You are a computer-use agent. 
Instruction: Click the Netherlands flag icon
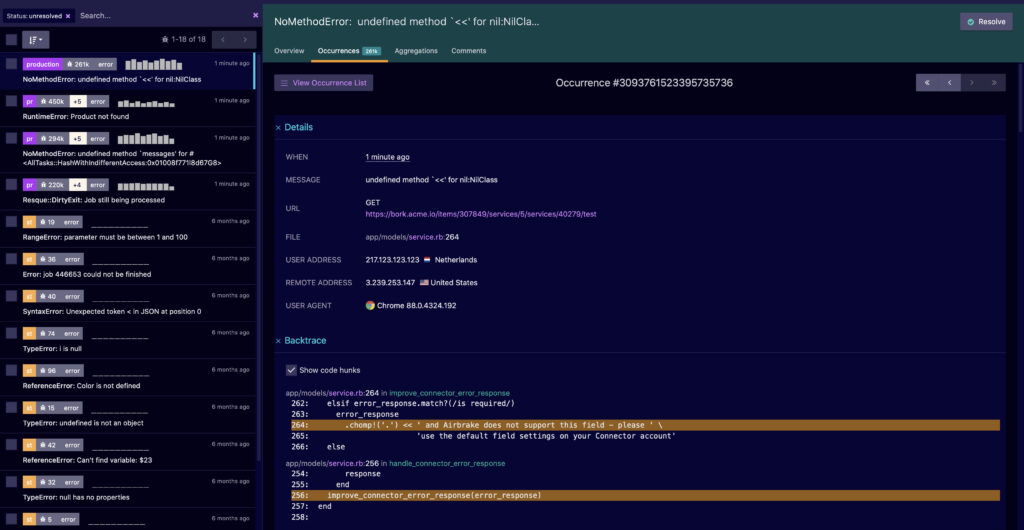click(427, 260)
